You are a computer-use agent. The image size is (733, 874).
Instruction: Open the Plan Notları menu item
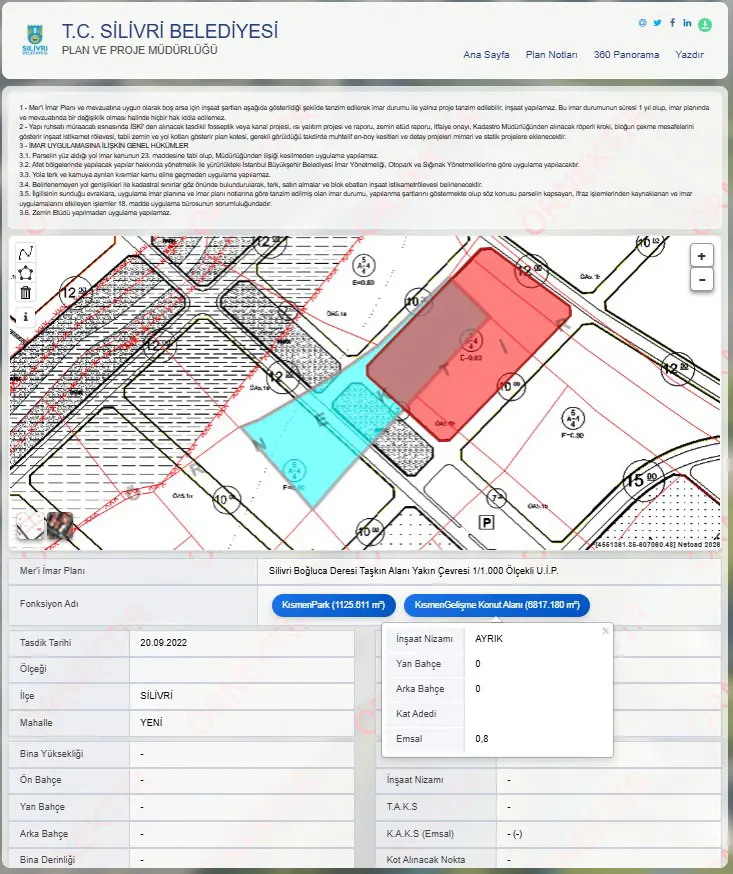pyautogui.click(x=551, y=55)
